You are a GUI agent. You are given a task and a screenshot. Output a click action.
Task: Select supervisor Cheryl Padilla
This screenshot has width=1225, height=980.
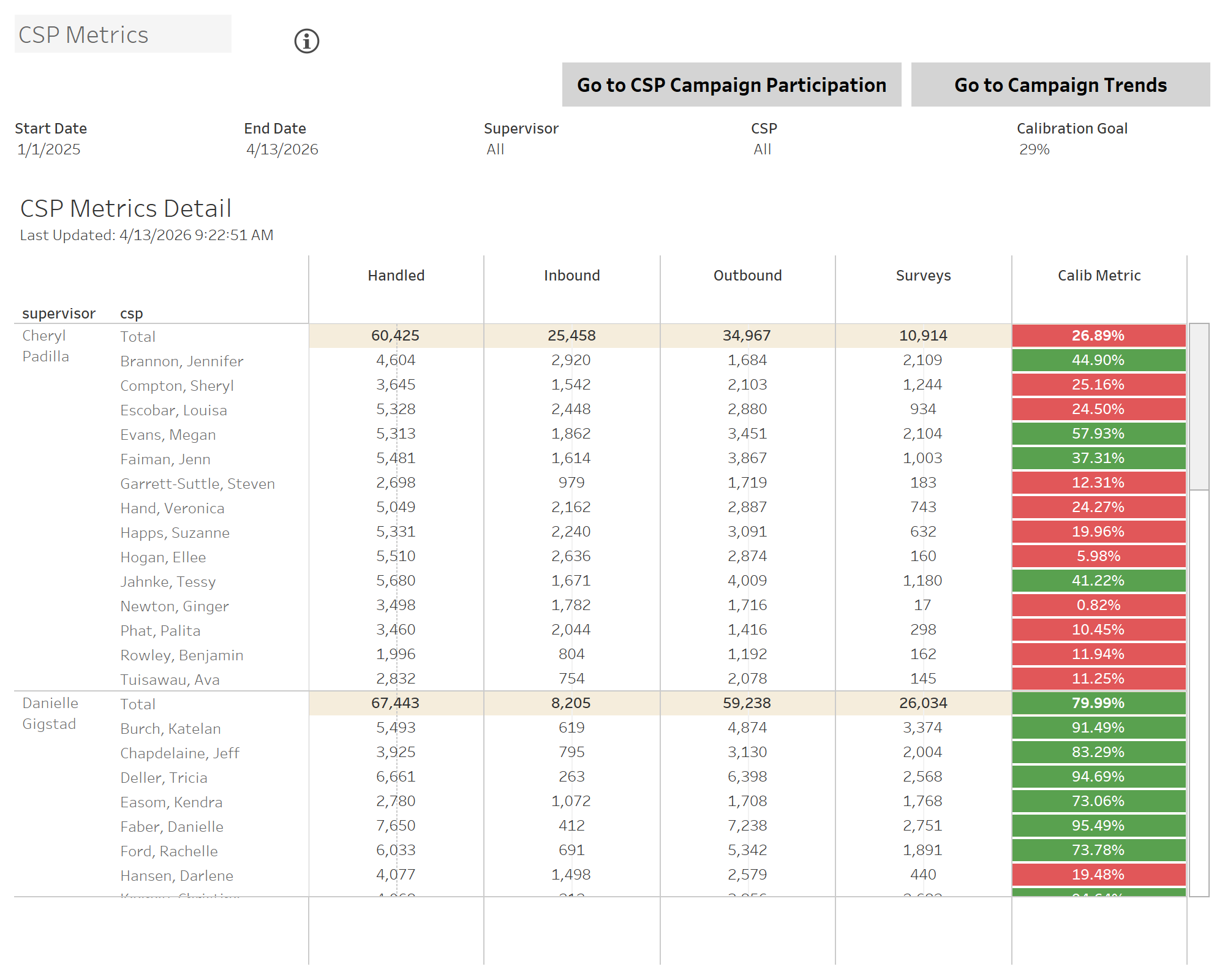coord(45,345)
